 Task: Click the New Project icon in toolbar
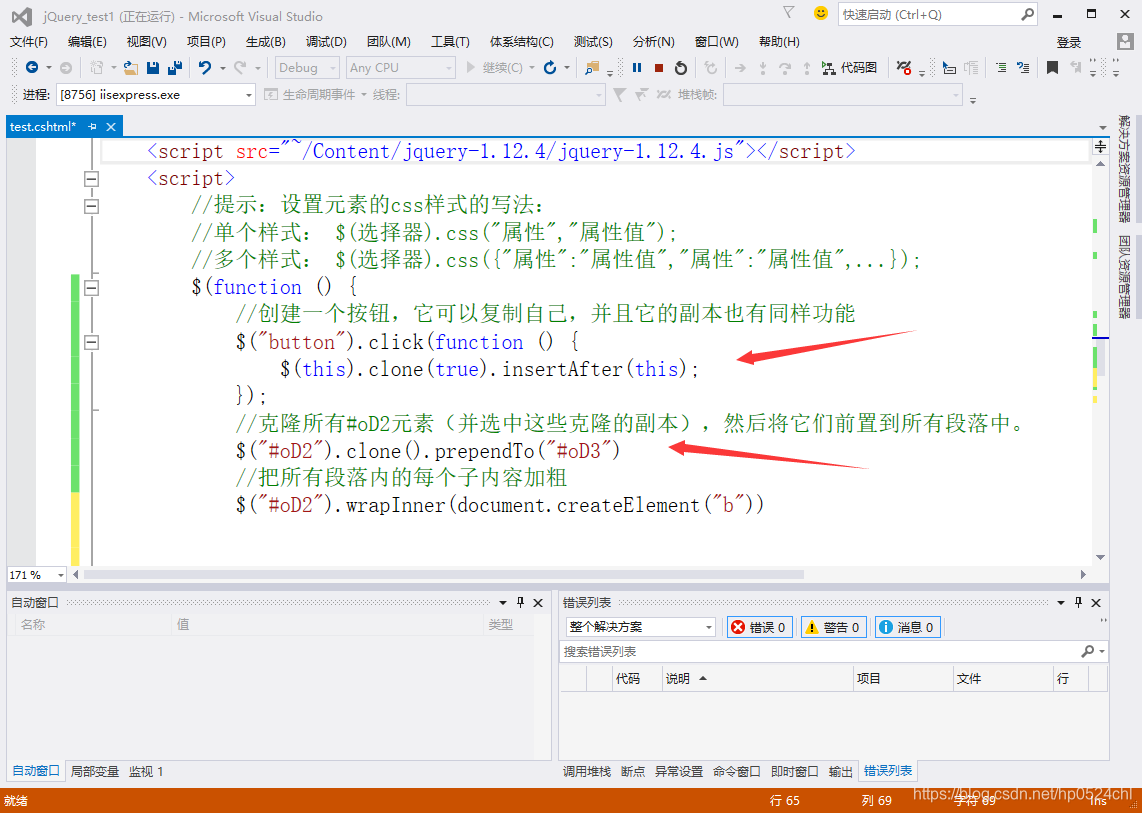click(96, 68)
